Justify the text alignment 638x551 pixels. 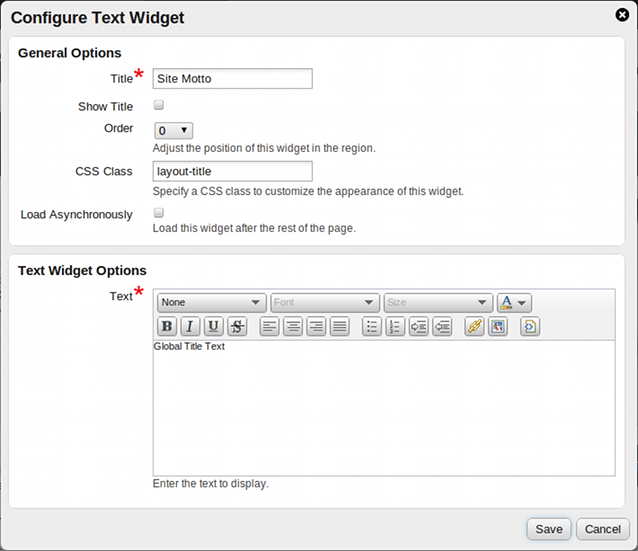340,327
